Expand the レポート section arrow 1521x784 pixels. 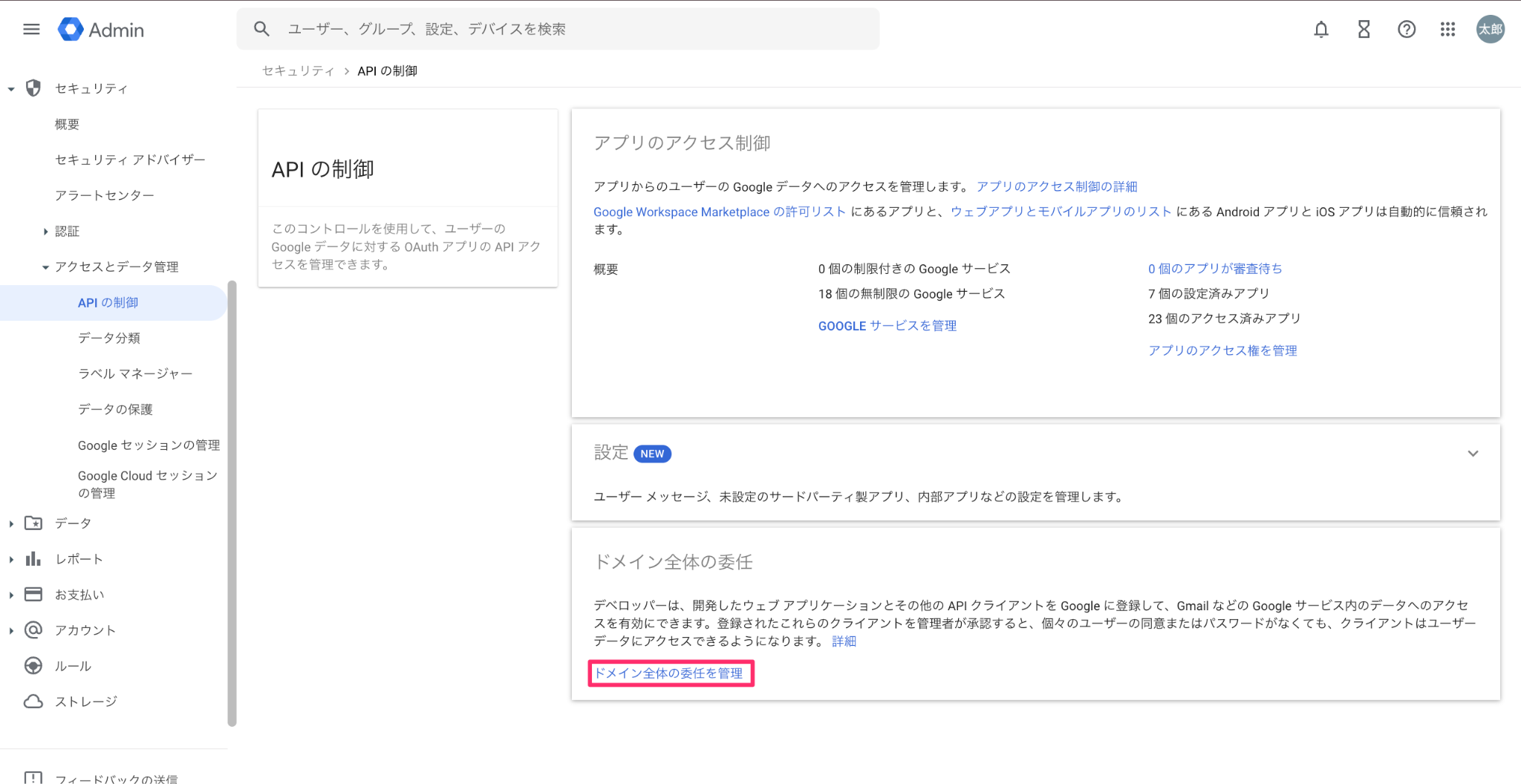(11, 560)
